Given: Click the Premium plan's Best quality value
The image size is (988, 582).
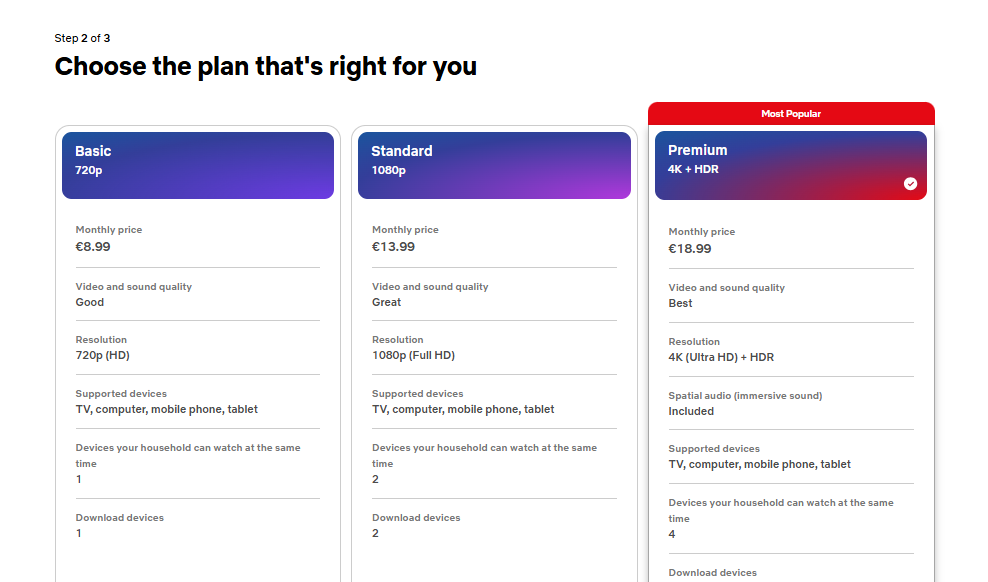Looking at the screenshot, I should coord(681,303).
